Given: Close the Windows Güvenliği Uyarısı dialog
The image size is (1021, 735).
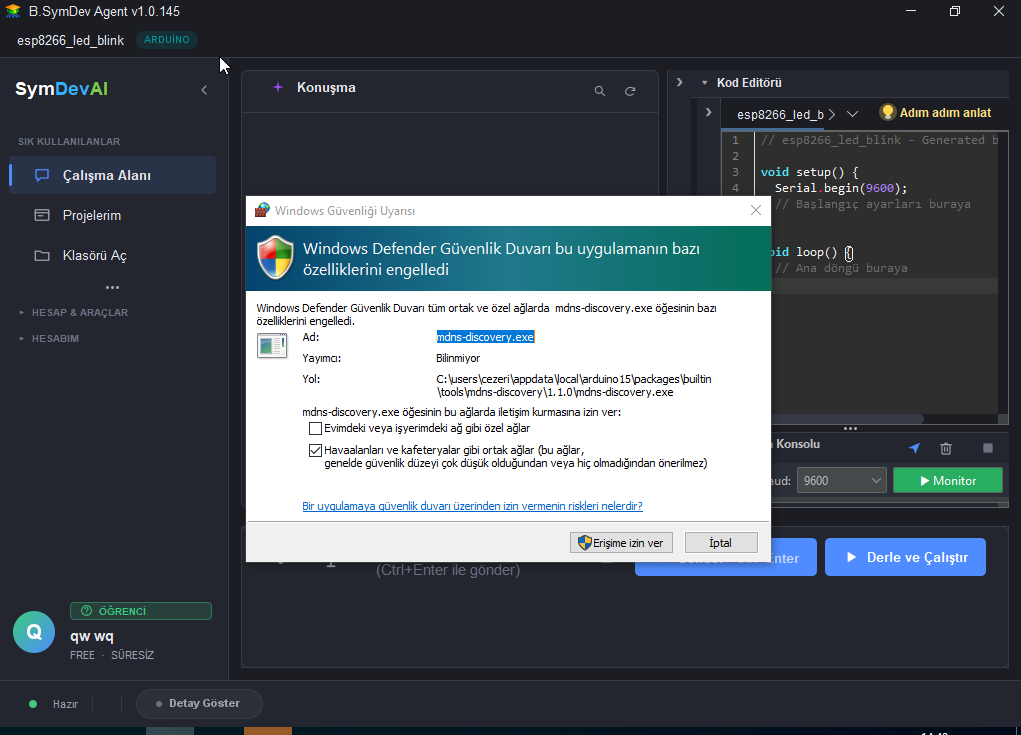Looking at the screenshot, I should [x=755, y=210].
